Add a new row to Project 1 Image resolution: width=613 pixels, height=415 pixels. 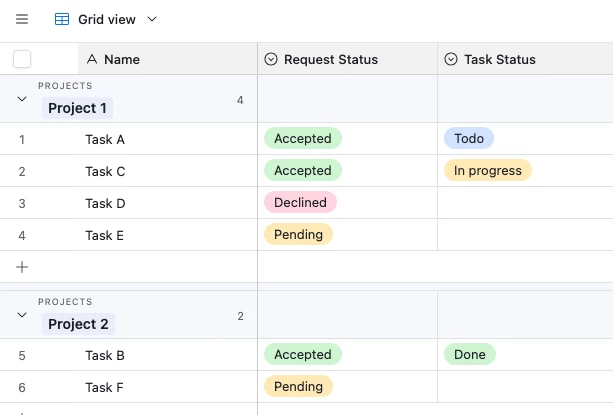tap(22, 267)
